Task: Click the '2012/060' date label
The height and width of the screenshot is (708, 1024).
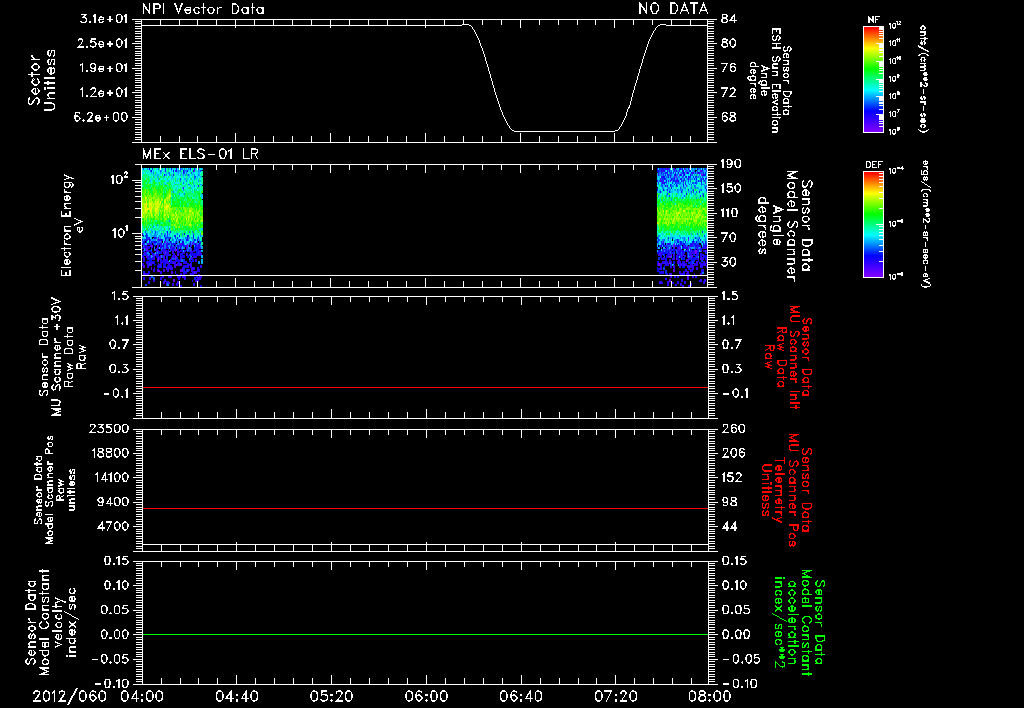Action: click(x=70, y=696)
